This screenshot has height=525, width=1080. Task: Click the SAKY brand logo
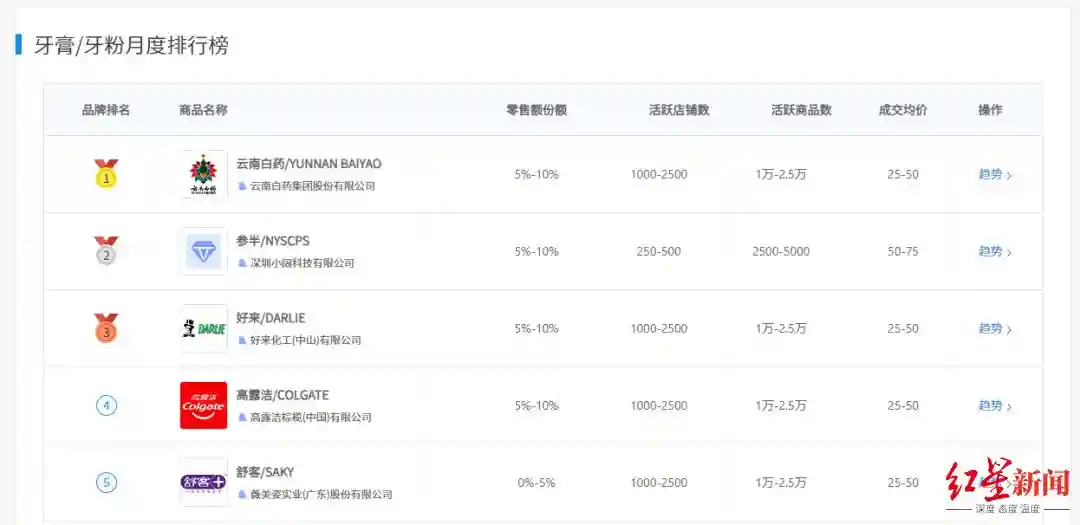pyautogui.click(x=204, y=482)
